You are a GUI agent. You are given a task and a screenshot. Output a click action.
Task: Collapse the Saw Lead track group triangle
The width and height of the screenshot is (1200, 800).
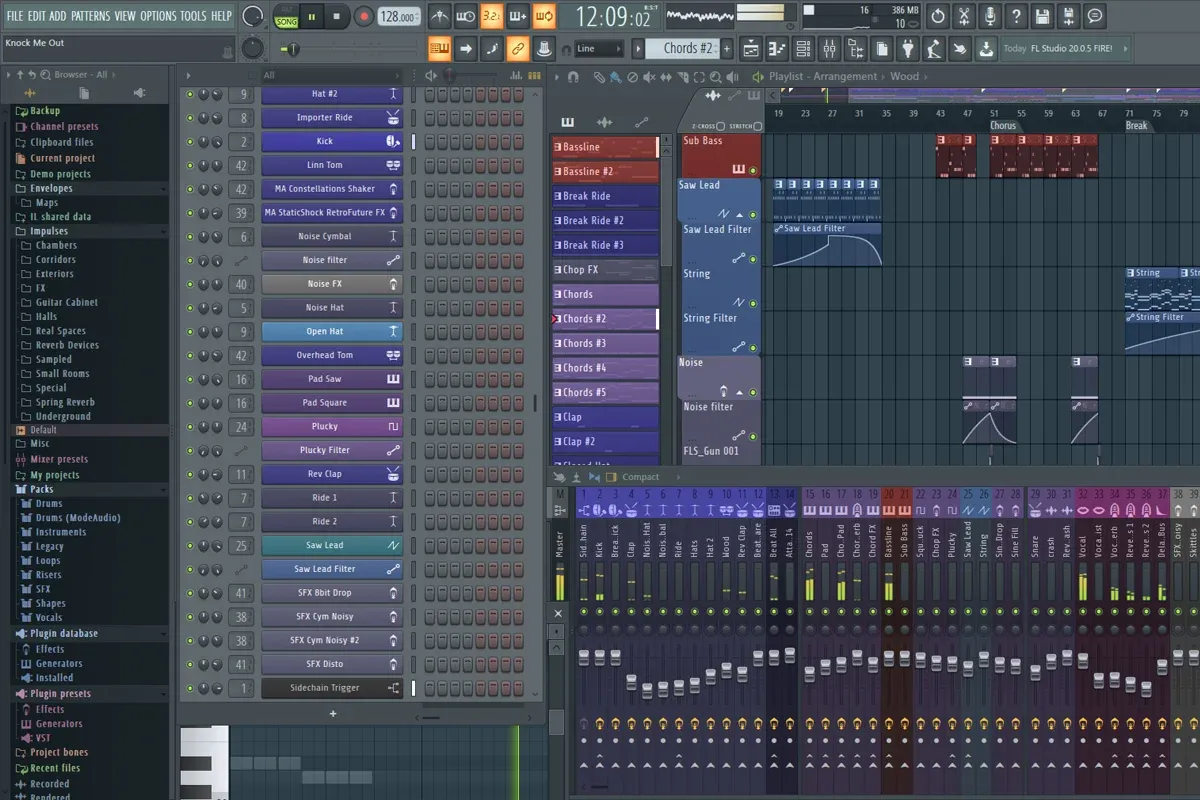(740, 215)
